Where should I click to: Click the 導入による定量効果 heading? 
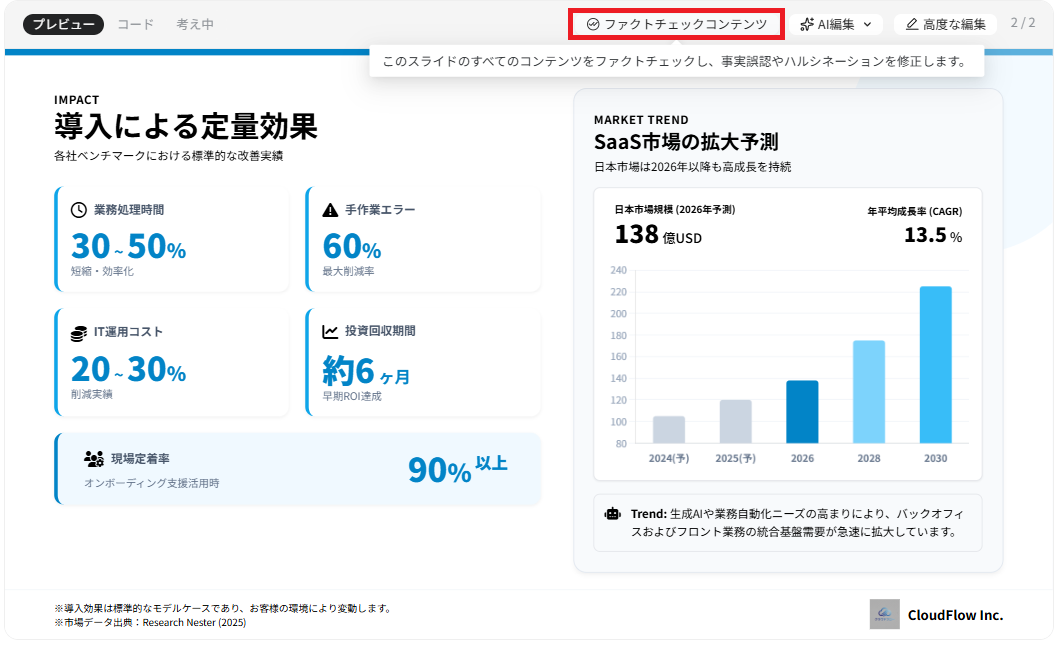click(186, 127)
